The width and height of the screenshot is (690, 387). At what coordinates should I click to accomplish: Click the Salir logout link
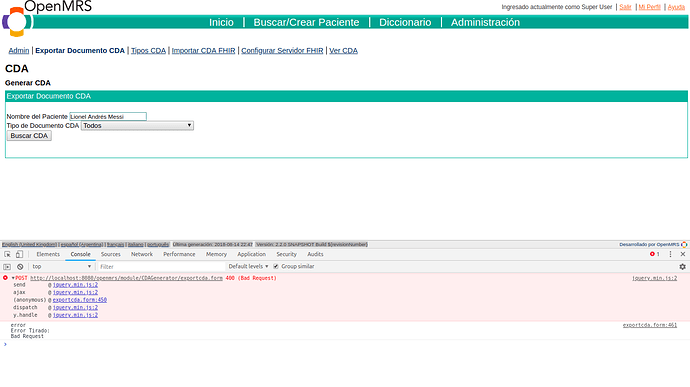[625, 7]
